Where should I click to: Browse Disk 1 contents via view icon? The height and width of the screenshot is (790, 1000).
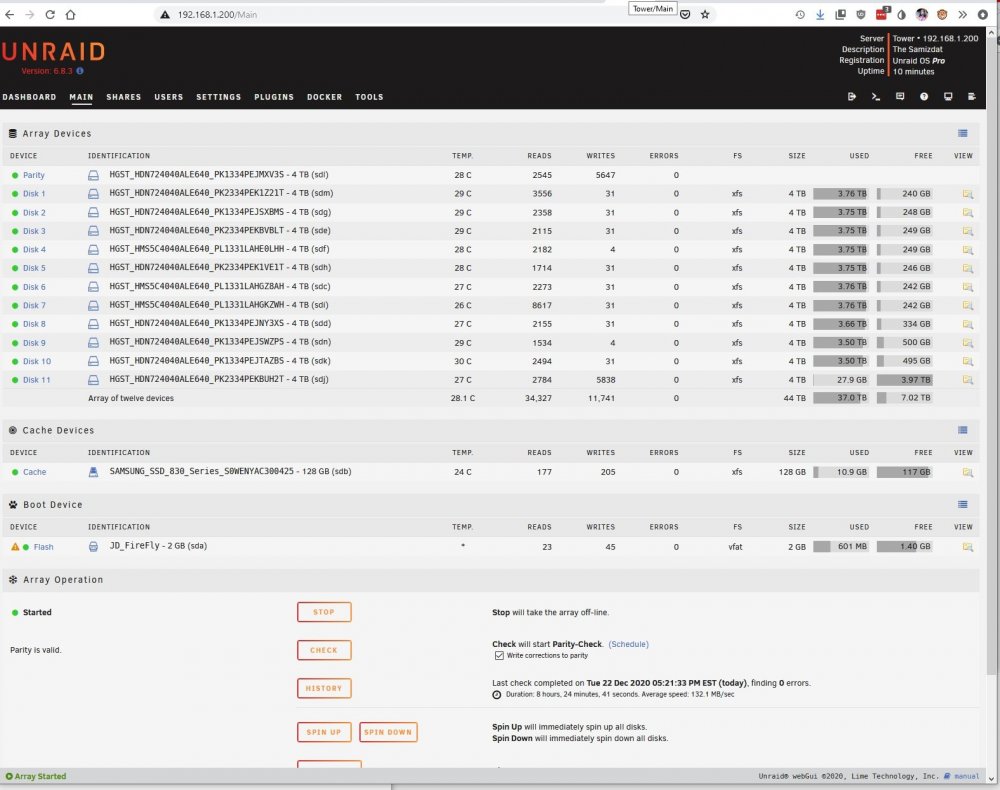coord(967,194)
